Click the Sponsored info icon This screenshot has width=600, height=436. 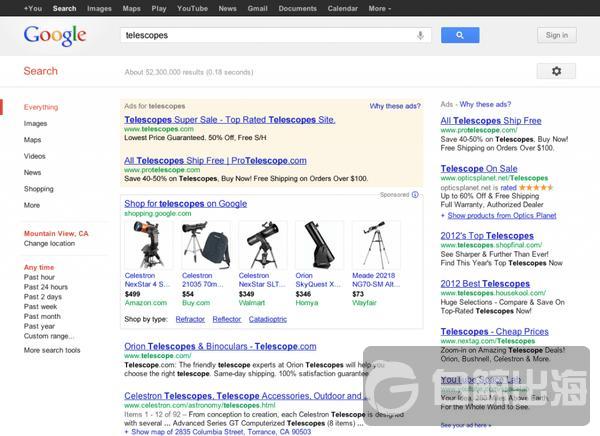click(415, 195)
